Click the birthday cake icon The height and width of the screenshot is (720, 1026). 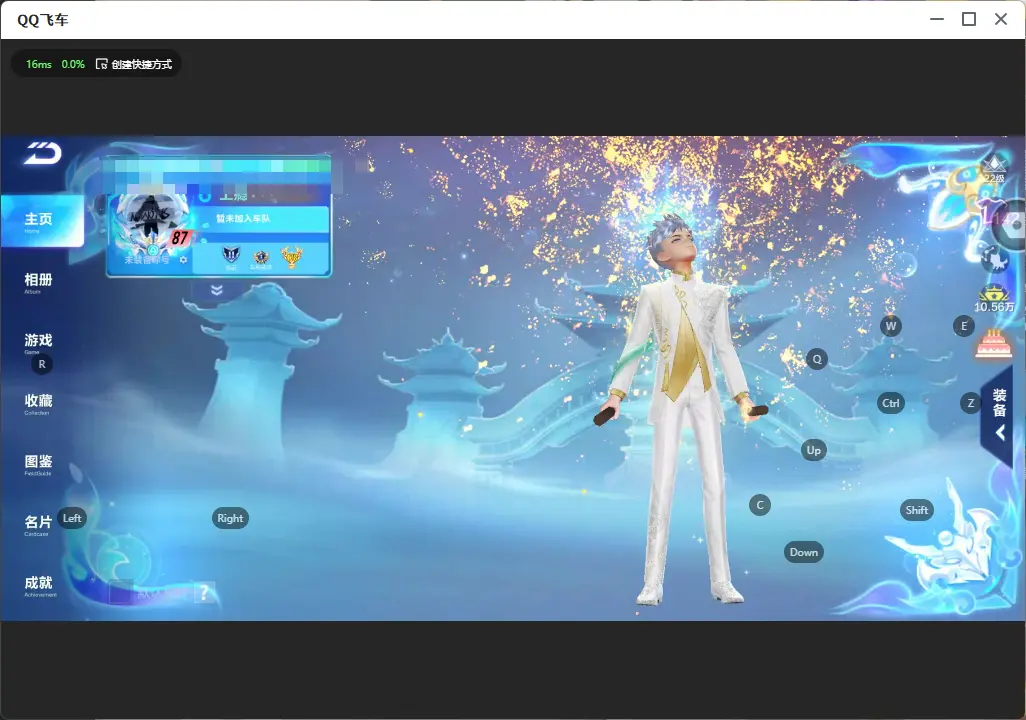[x=993, y=344]
